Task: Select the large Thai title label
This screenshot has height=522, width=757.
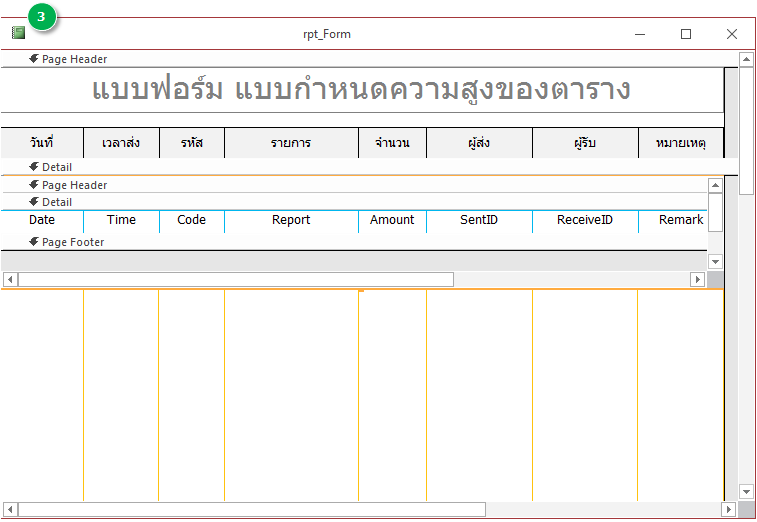Action: pos(361,89)
